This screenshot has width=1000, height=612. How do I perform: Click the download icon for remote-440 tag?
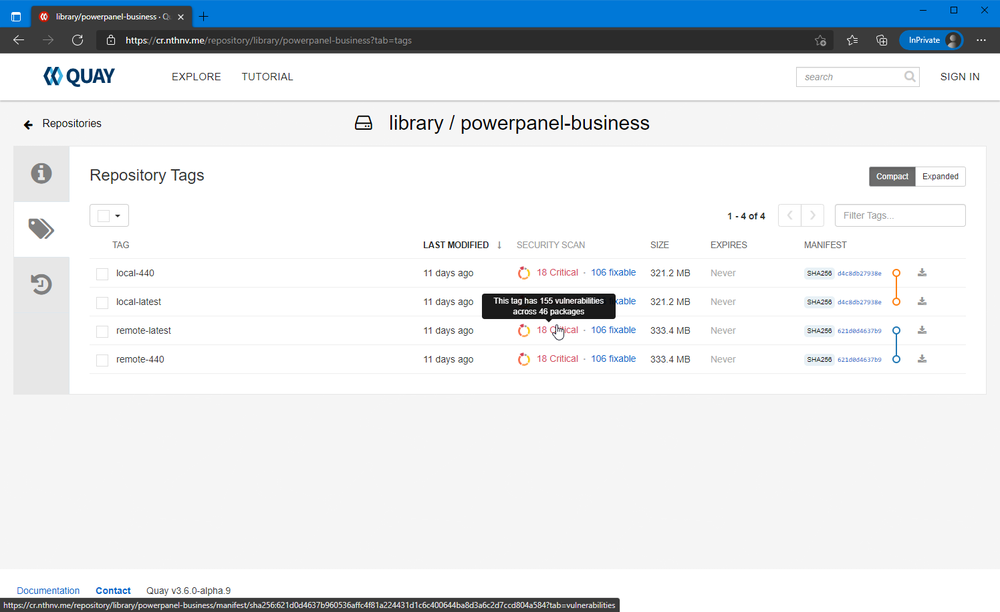click(922, 359)
